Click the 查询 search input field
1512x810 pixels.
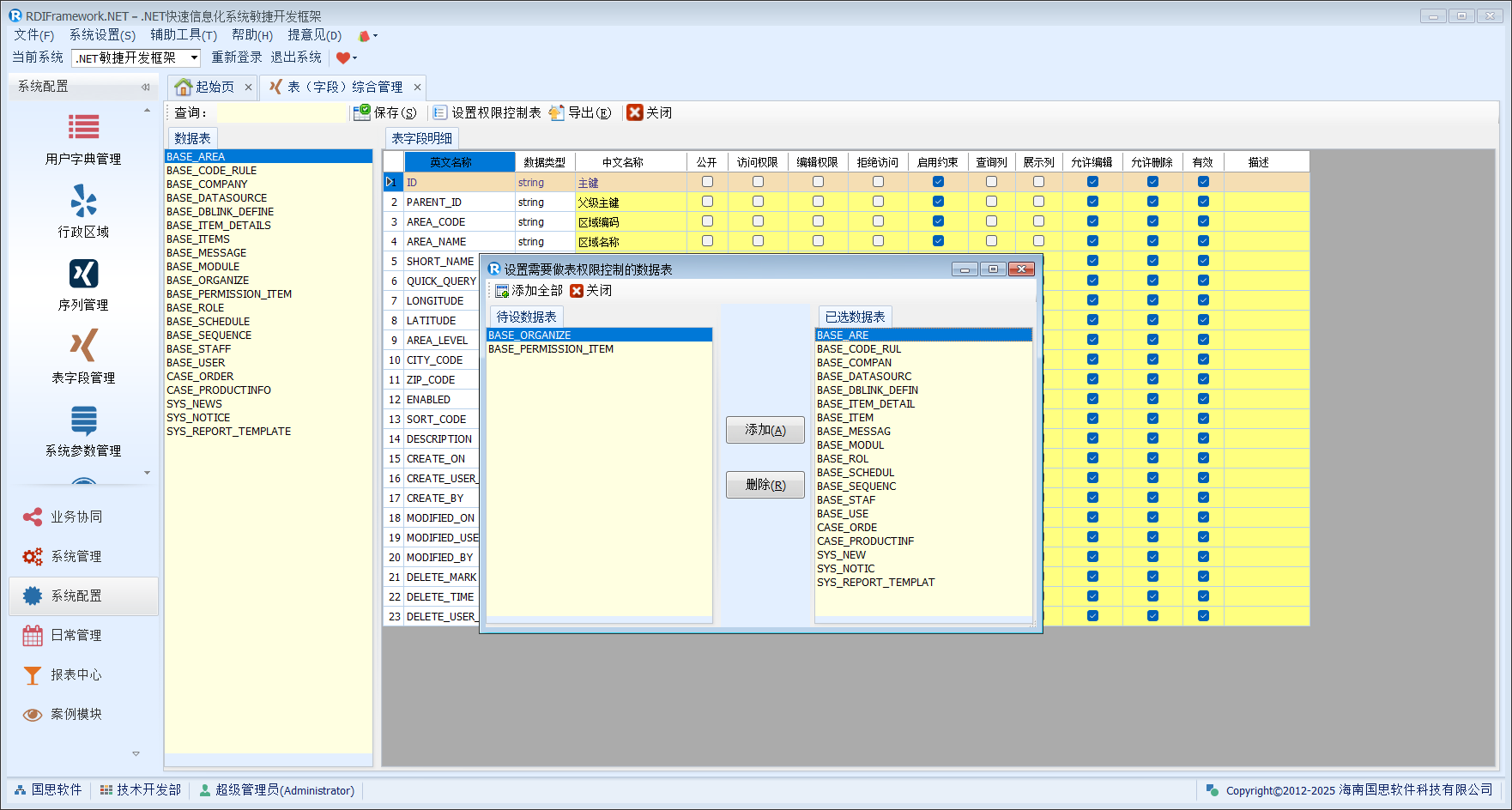click(281, 112)
